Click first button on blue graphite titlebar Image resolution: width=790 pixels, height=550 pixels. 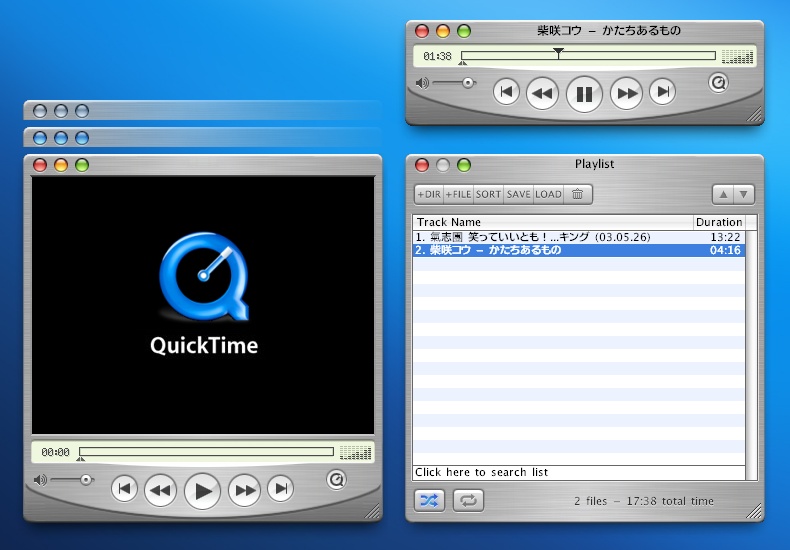40,138
